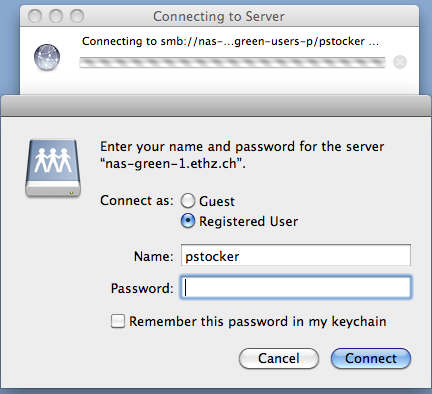Click the keychain checkbox label text
This screenshot has height=394, width=432.
click(x=258, y=322)
